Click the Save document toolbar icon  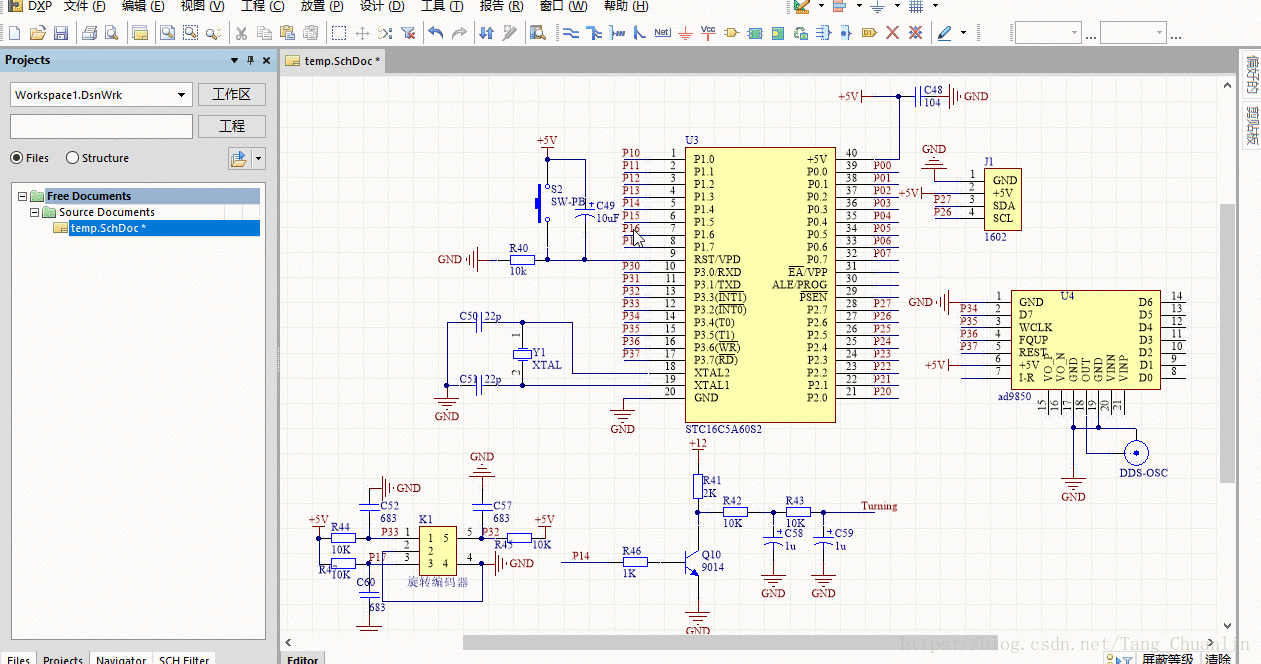pos(61,33)
